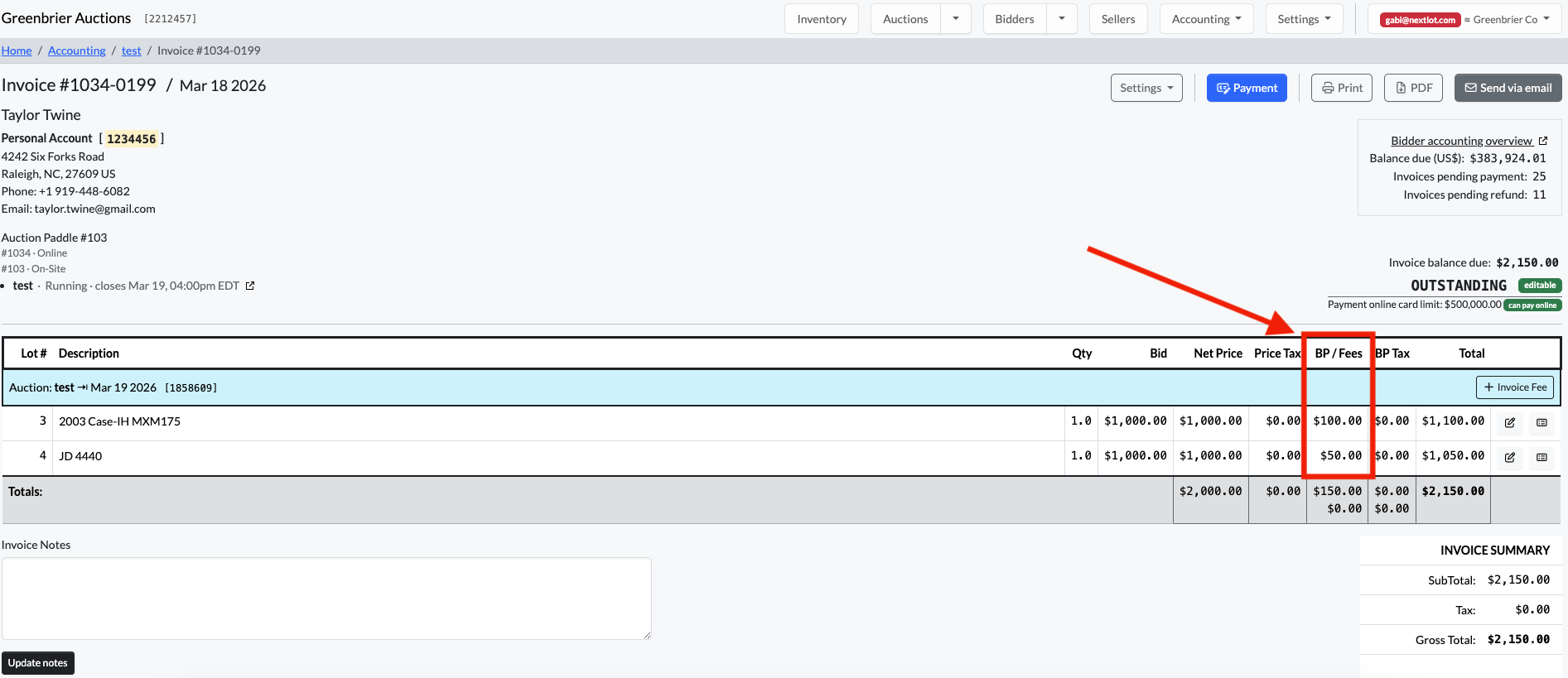The image size is (1568, 678).
Task: Open the Accounting breadcrumb link
Action: point(77,50)
